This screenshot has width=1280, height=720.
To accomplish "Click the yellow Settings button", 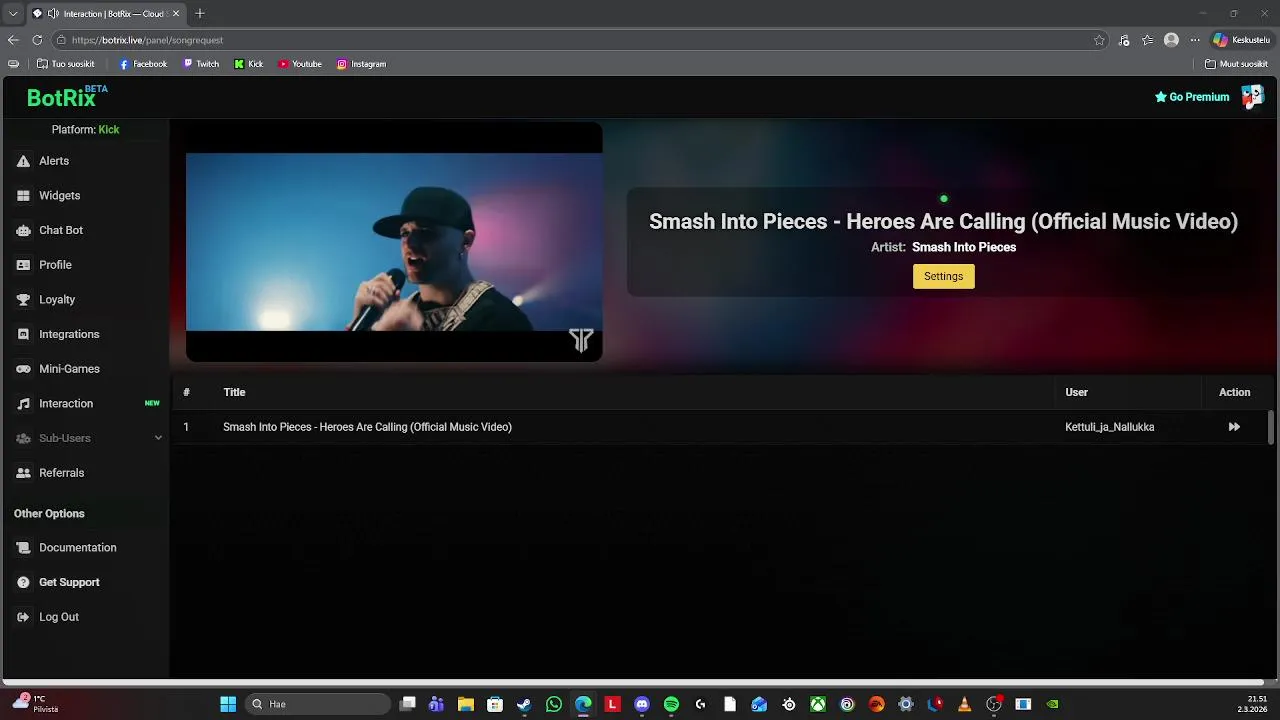I will click(943, 276).
